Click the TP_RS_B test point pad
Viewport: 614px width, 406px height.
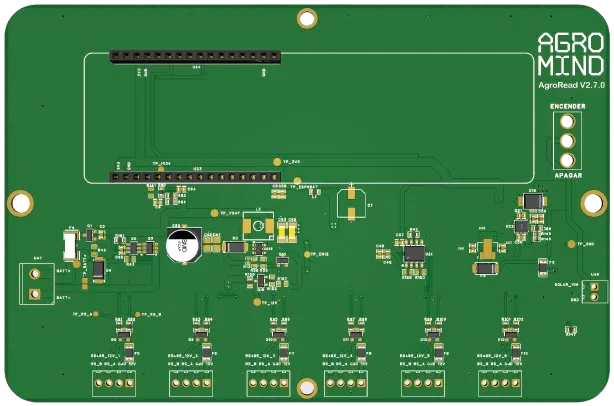coord(137,314)
